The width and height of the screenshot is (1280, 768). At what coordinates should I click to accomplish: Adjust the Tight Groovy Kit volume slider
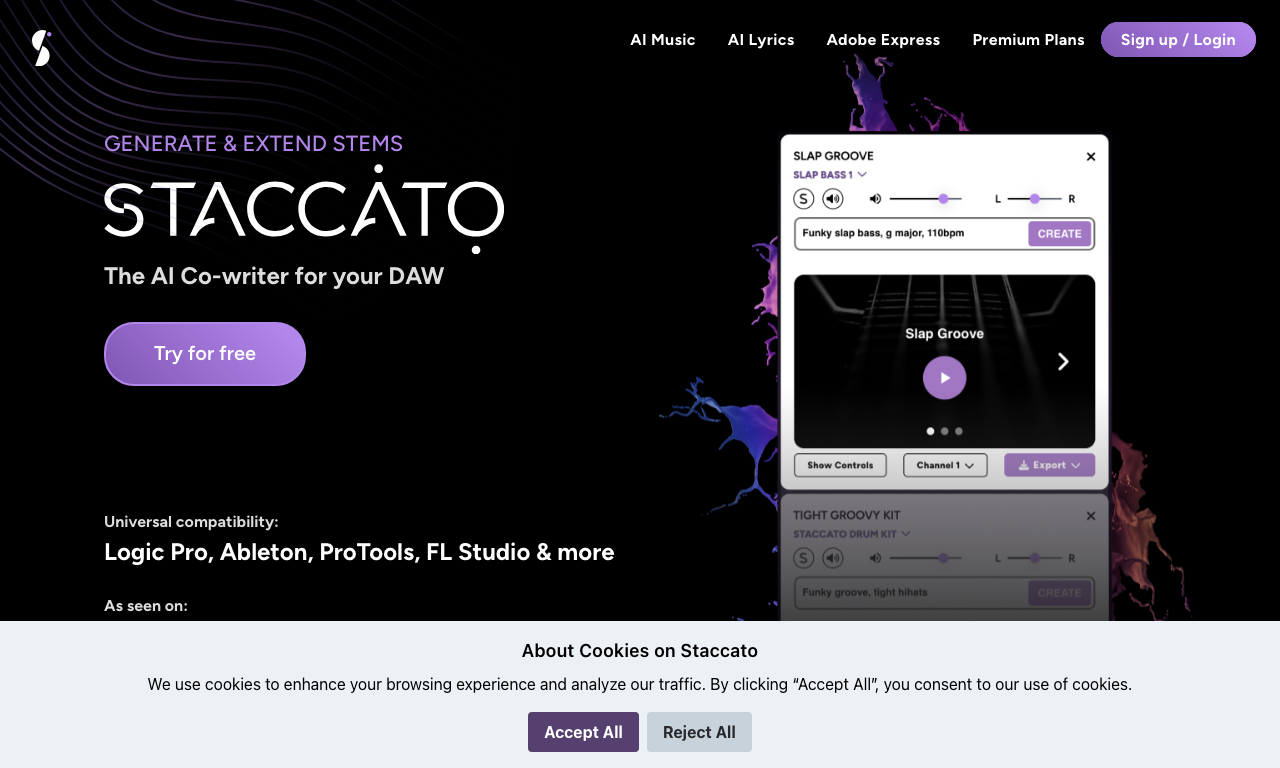click(926, 558)
